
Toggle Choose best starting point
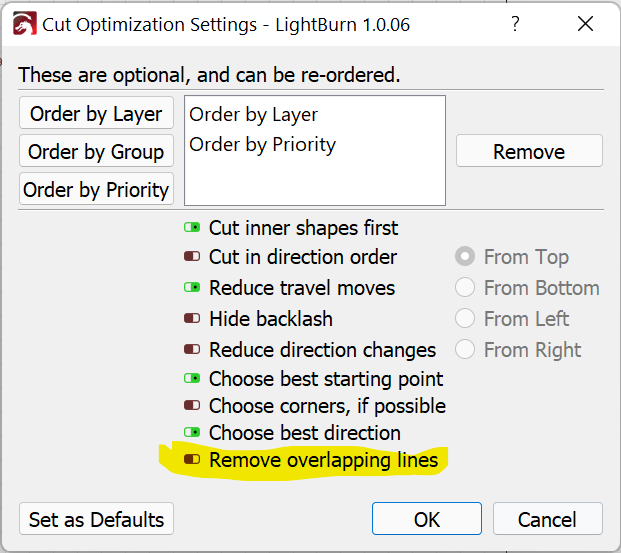[192, 378]
